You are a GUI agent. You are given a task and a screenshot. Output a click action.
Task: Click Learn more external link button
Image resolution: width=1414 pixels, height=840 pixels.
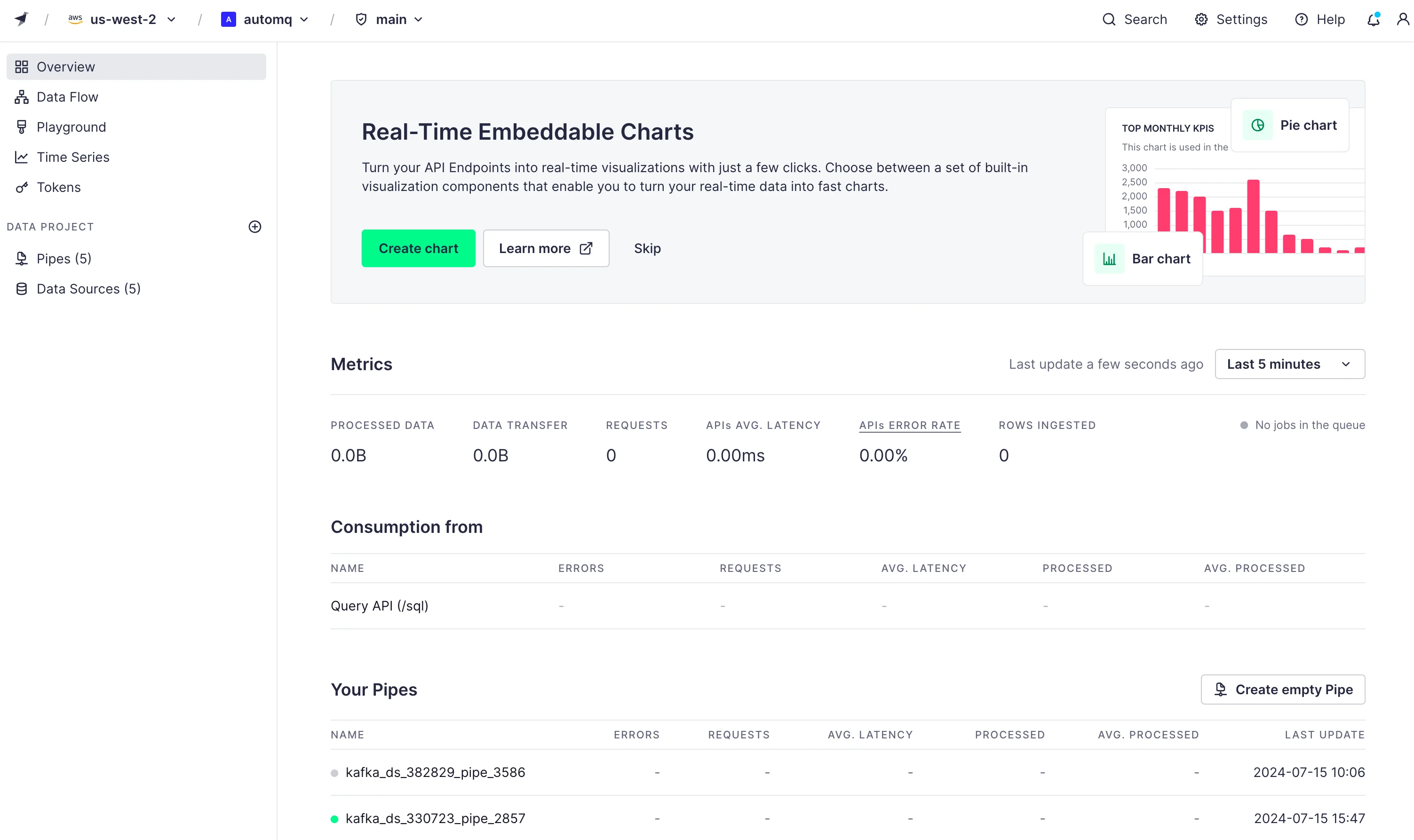(546, 248)
